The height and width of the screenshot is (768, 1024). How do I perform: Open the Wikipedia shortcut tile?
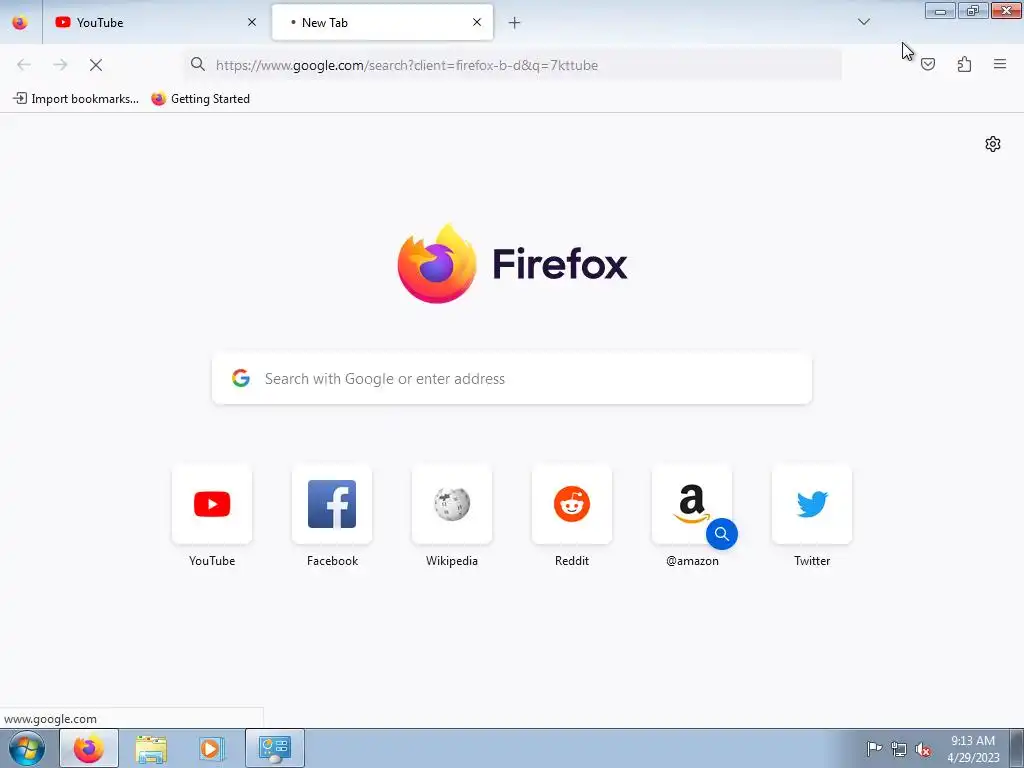tap(452, 504)
